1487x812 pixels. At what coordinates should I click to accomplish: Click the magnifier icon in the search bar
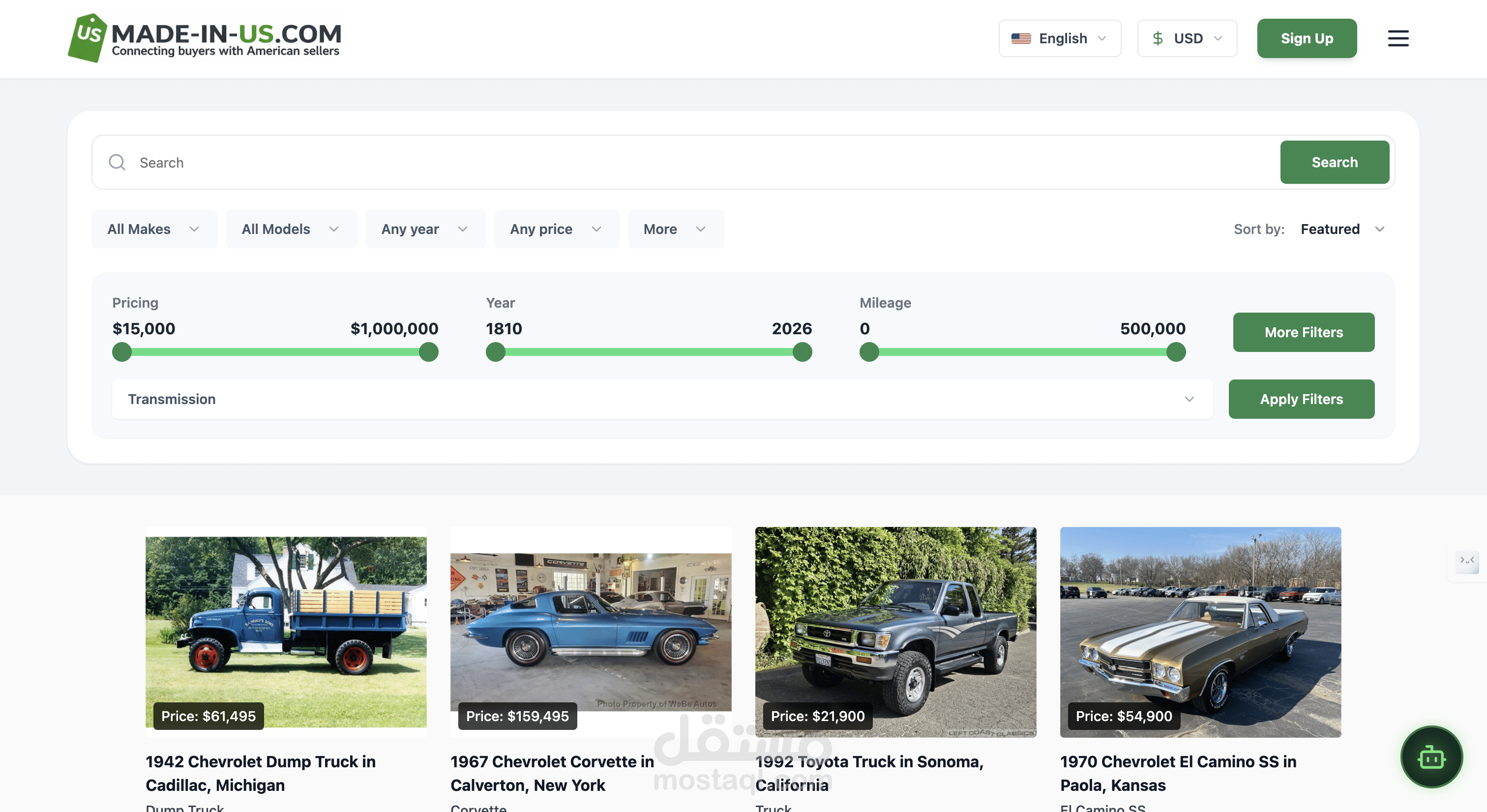coord(117,162)
